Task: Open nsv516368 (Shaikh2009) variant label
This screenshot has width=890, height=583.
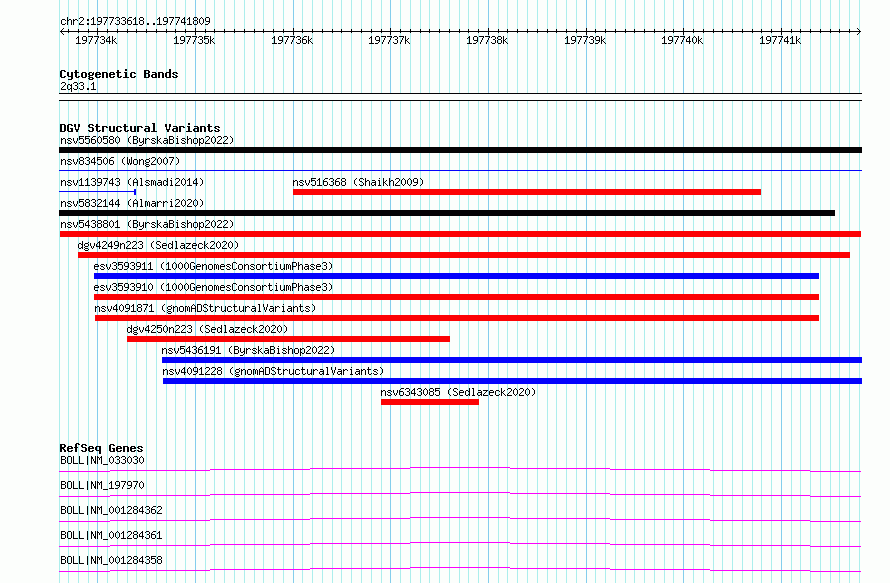Action: click(x=358, y=182)
